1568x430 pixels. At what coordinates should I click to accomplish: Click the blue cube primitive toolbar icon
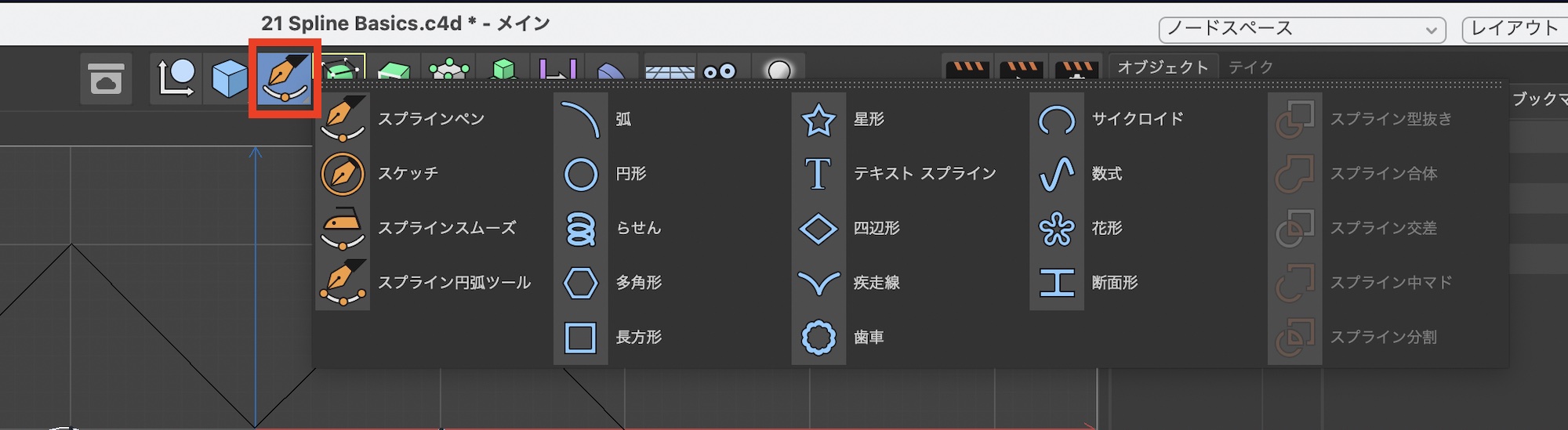coord(230,79)
